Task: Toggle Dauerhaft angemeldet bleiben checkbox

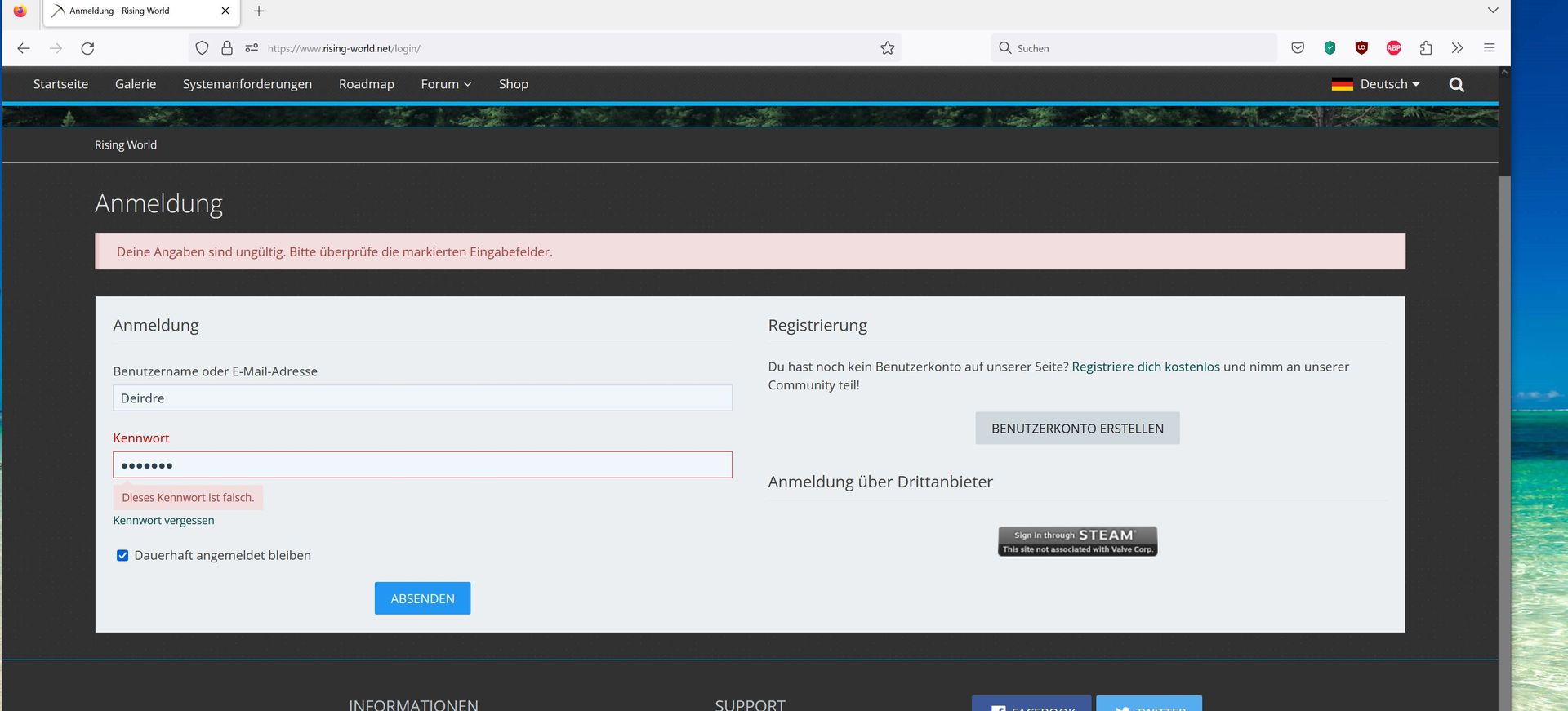Action: [x=122, y=556]
